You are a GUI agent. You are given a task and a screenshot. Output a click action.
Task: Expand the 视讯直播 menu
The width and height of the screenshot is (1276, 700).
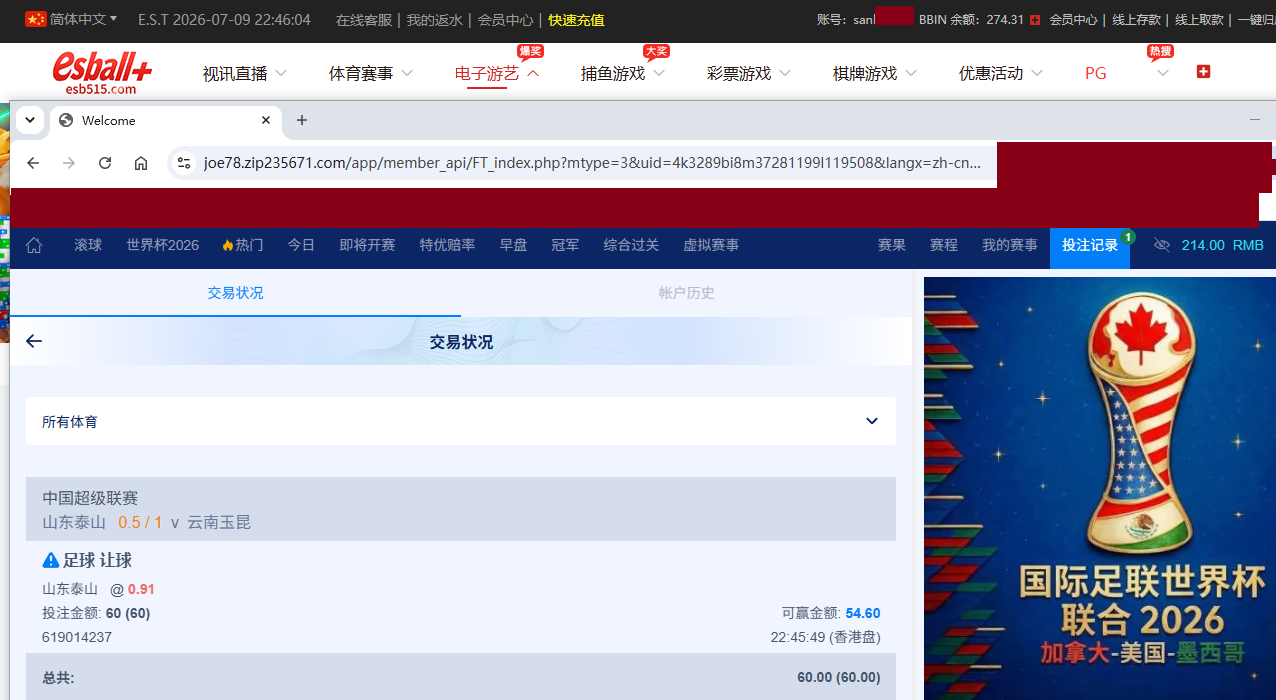pyautogui.click(x=244, y=73)
